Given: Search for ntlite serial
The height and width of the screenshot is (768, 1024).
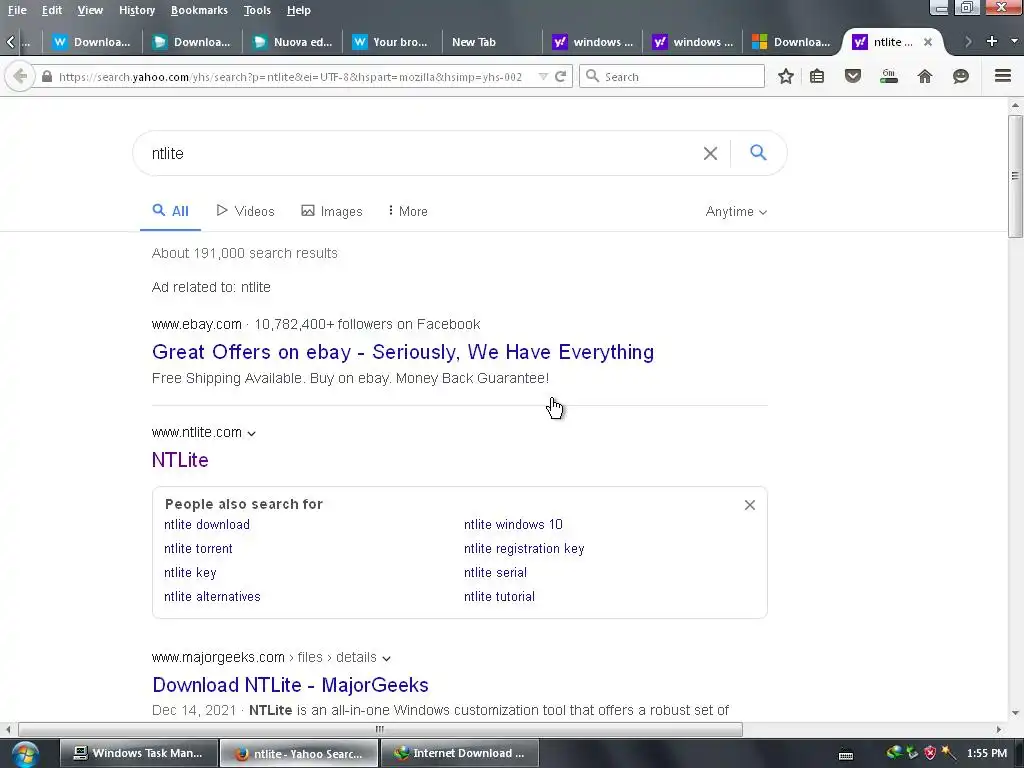Looking at the screenshot, I should click(495, 573).
